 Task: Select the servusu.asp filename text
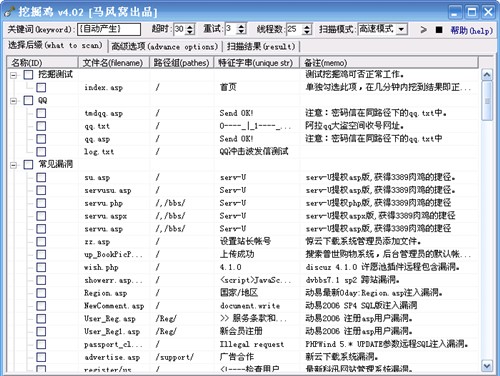(x=108, y=190)
